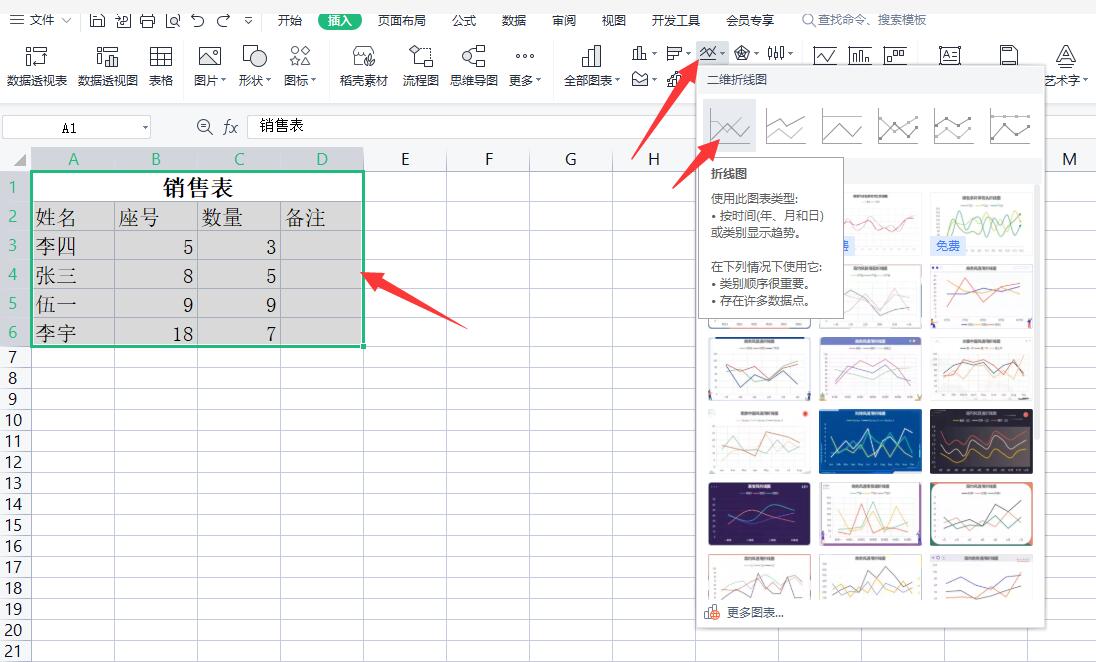Screen dimensions: 1096x662
Task: Insert a 思维导图 mind map
Action: point(474,66)
